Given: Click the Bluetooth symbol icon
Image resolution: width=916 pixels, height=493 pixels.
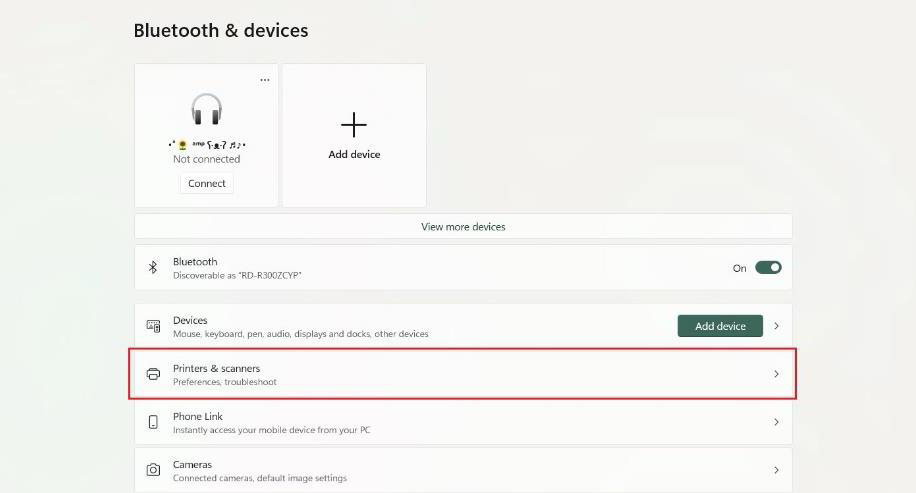Looking at the screenshot, I should pos(153,268).
